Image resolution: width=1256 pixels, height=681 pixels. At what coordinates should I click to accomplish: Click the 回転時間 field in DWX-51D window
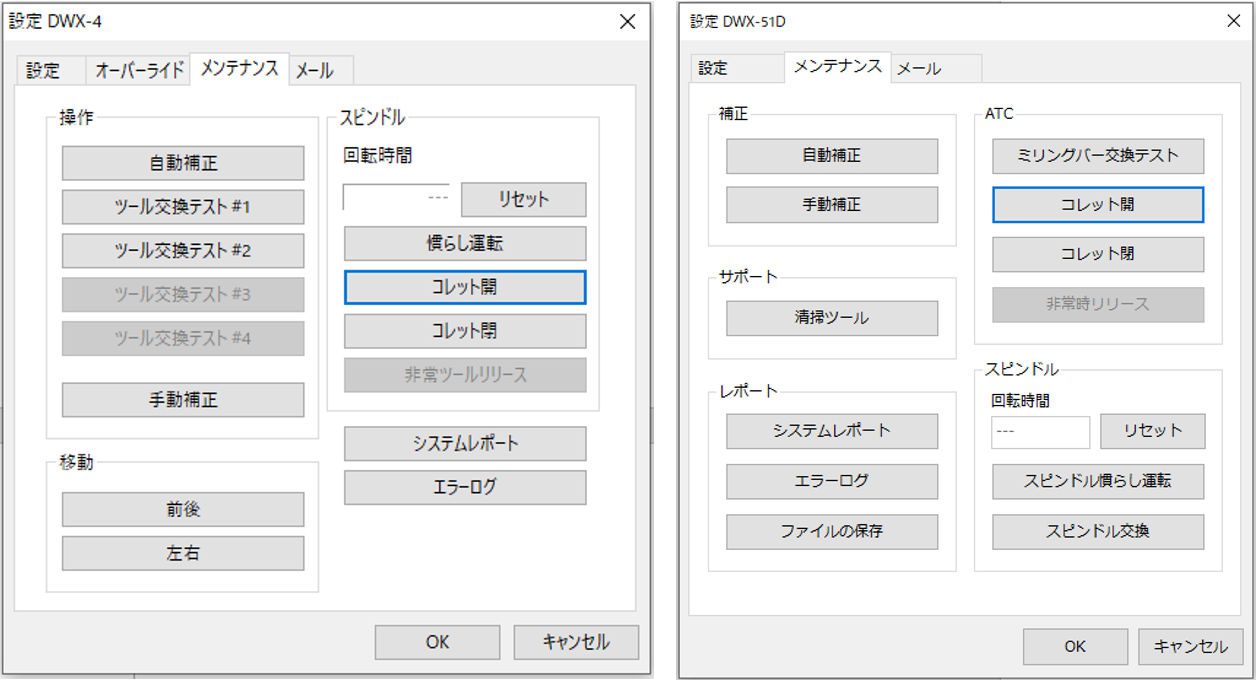[1040, 431]
